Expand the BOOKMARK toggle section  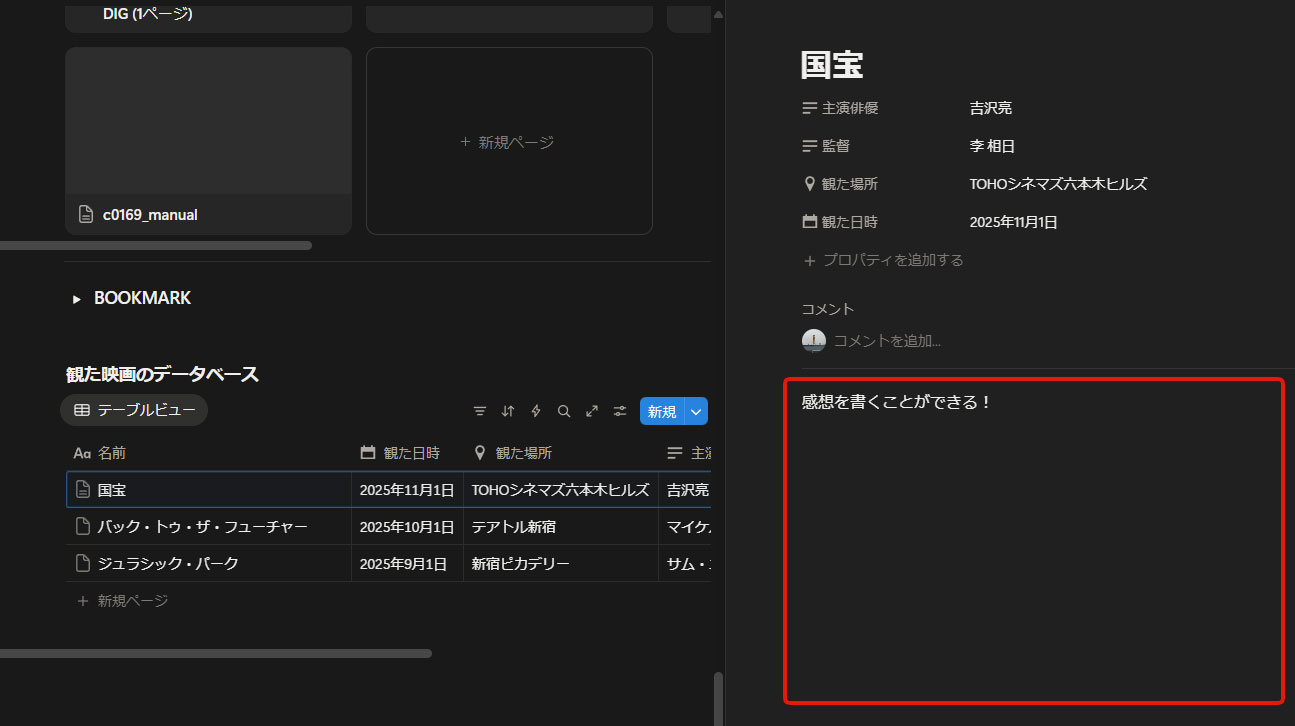click(x=77, y=299)
